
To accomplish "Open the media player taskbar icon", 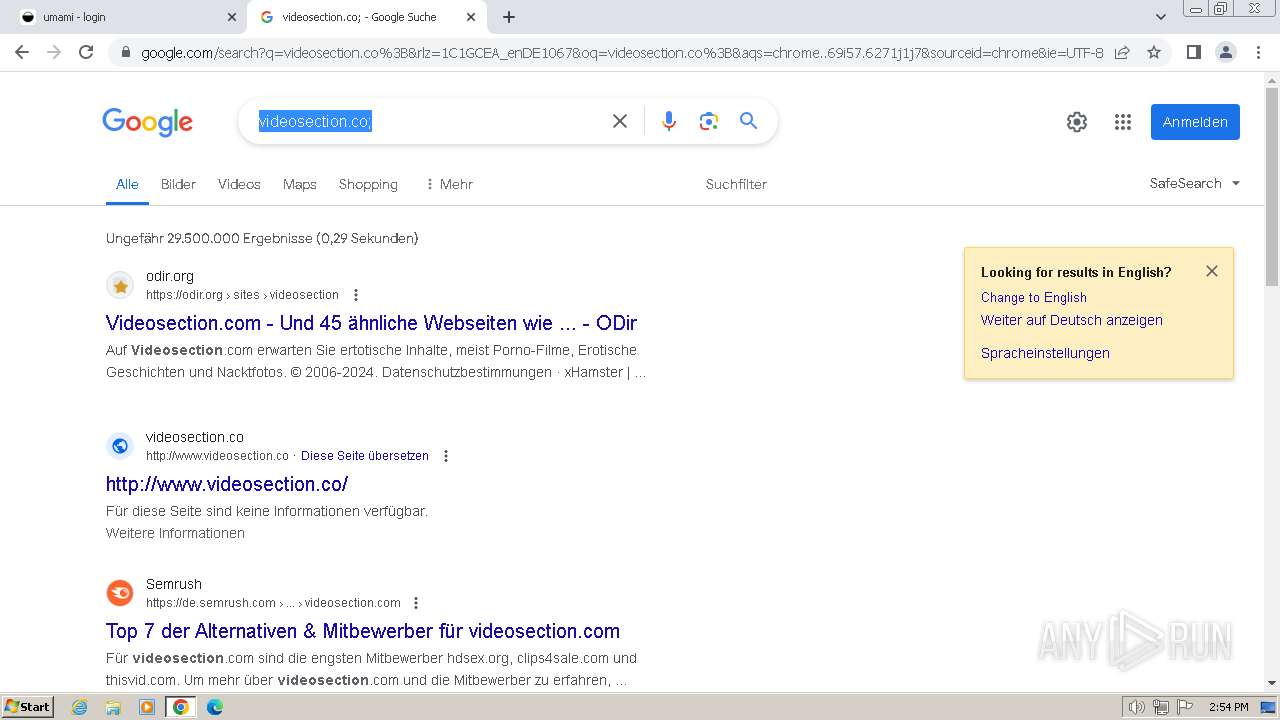I will (147, 707).
